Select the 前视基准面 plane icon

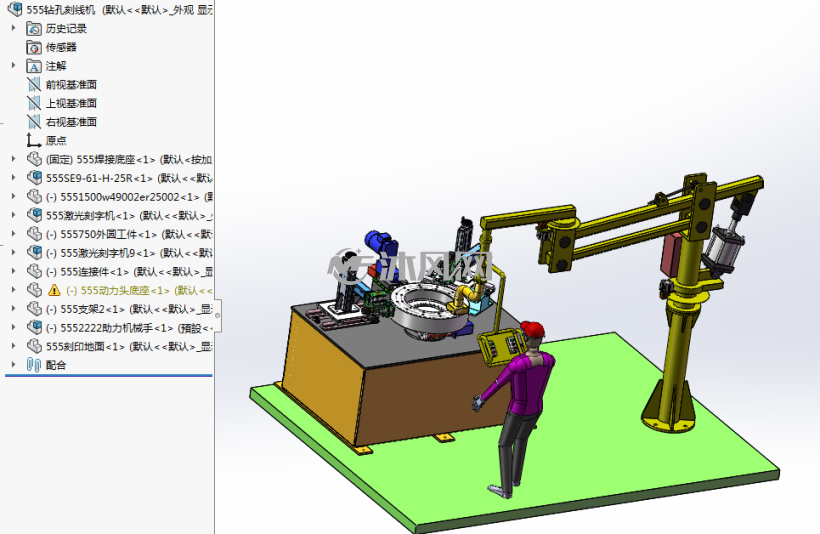click(34, 85)
